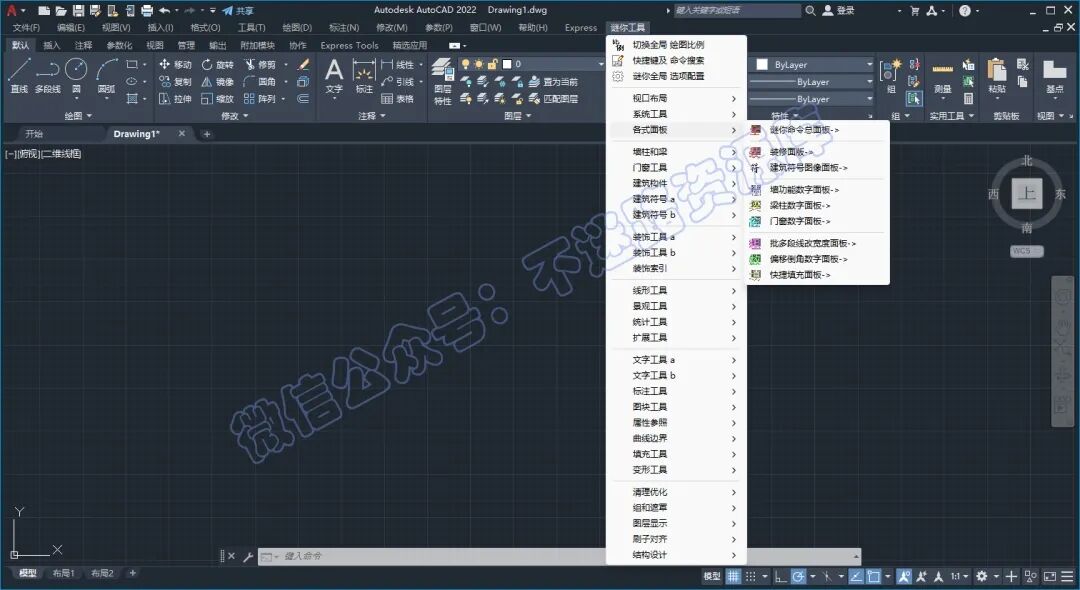Viewport: 1080px width, 590px height.
Task: Select the Text (文字) annotation tool
Action: click(334, 76)
